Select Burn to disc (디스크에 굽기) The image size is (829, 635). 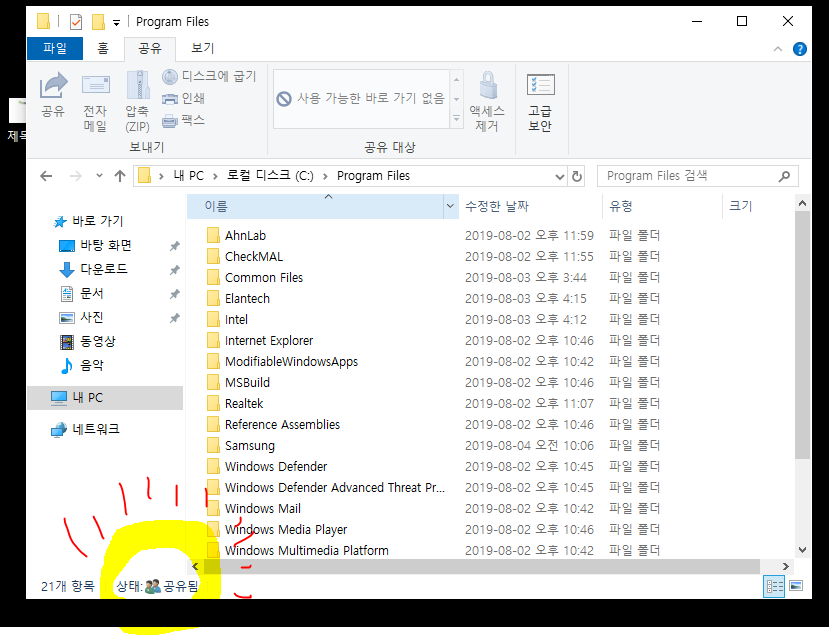pyautogui.click(x=209, y=77)
